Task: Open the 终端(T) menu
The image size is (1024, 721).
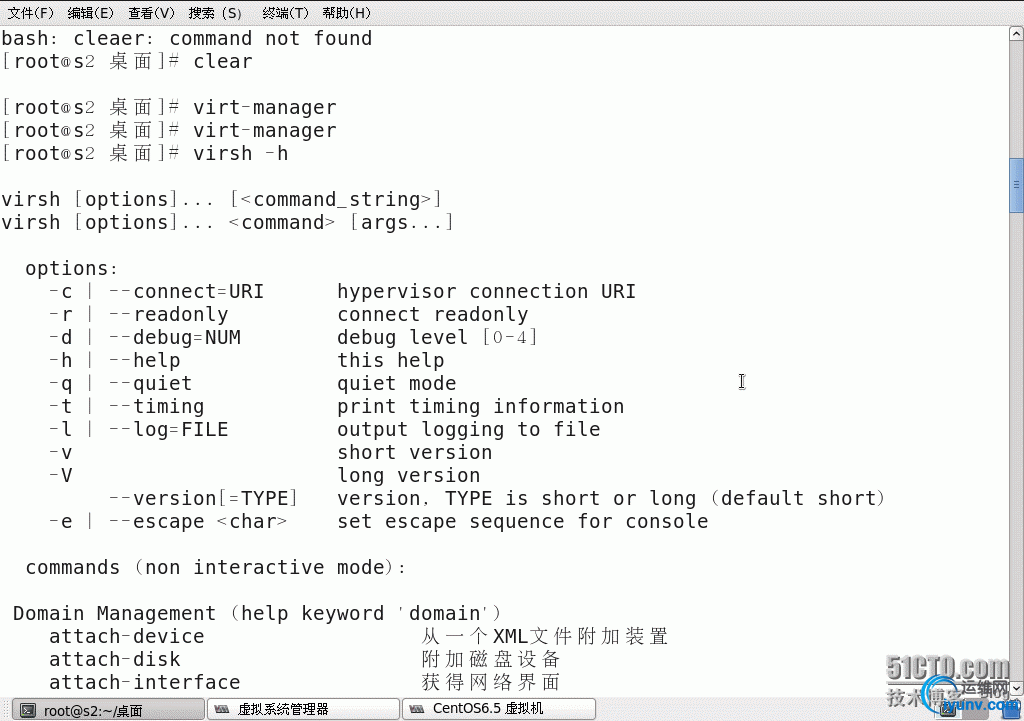Action: coord(285,13)
